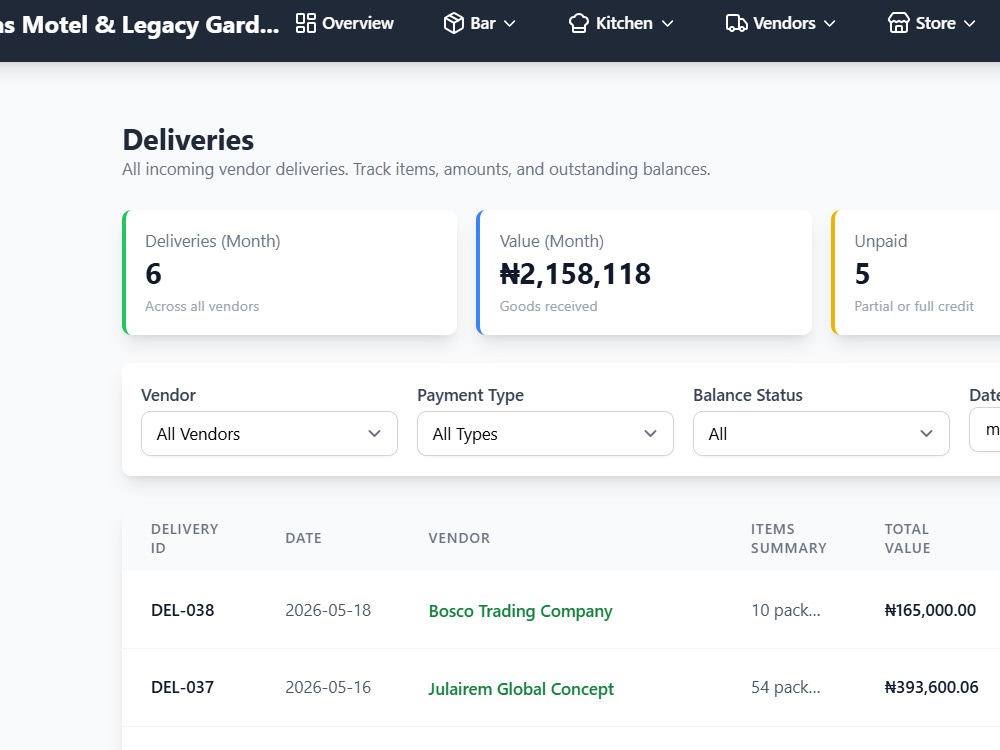Image resolution: width=1000 pixels, height=750 pixels.
Task: Click the Date filter input field
Action: coord(985,430)
